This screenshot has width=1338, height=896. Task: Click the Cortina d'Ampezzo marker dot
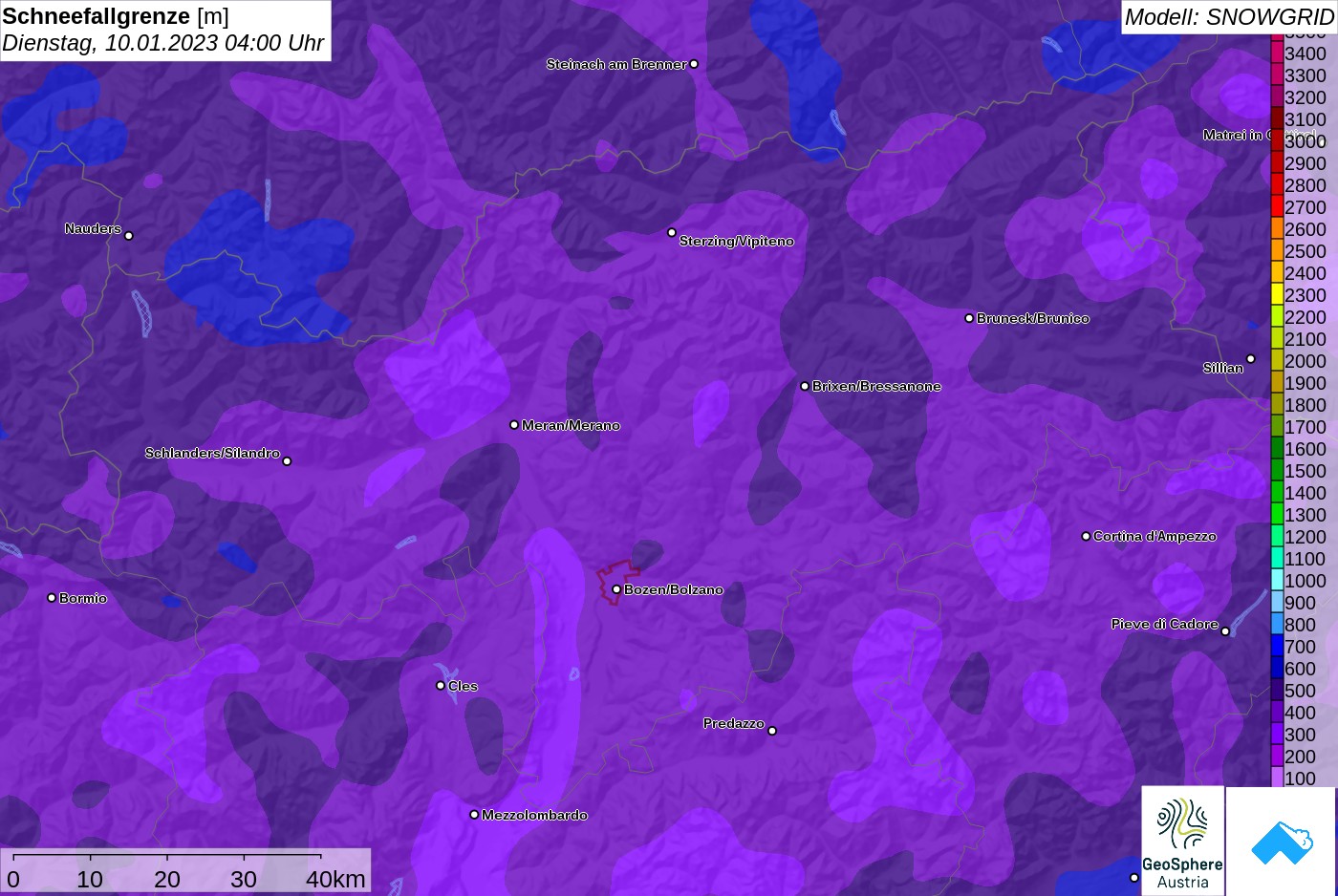[x=1086, y=536]
